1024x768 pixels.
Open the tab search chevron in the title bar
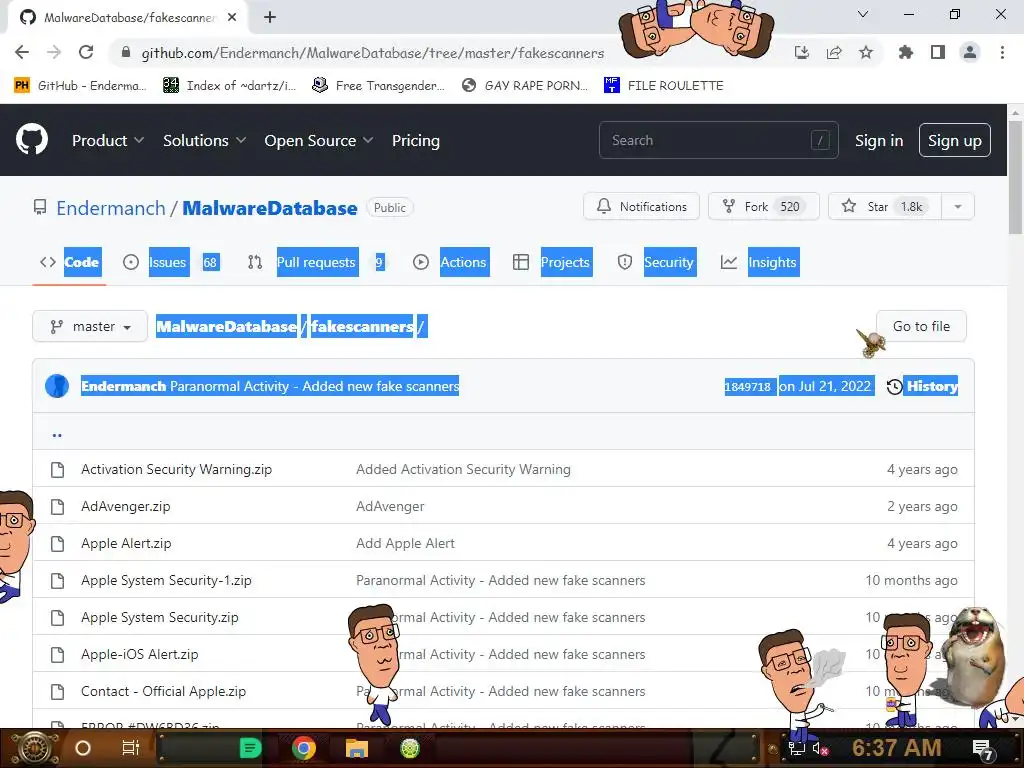coord(863,14)
